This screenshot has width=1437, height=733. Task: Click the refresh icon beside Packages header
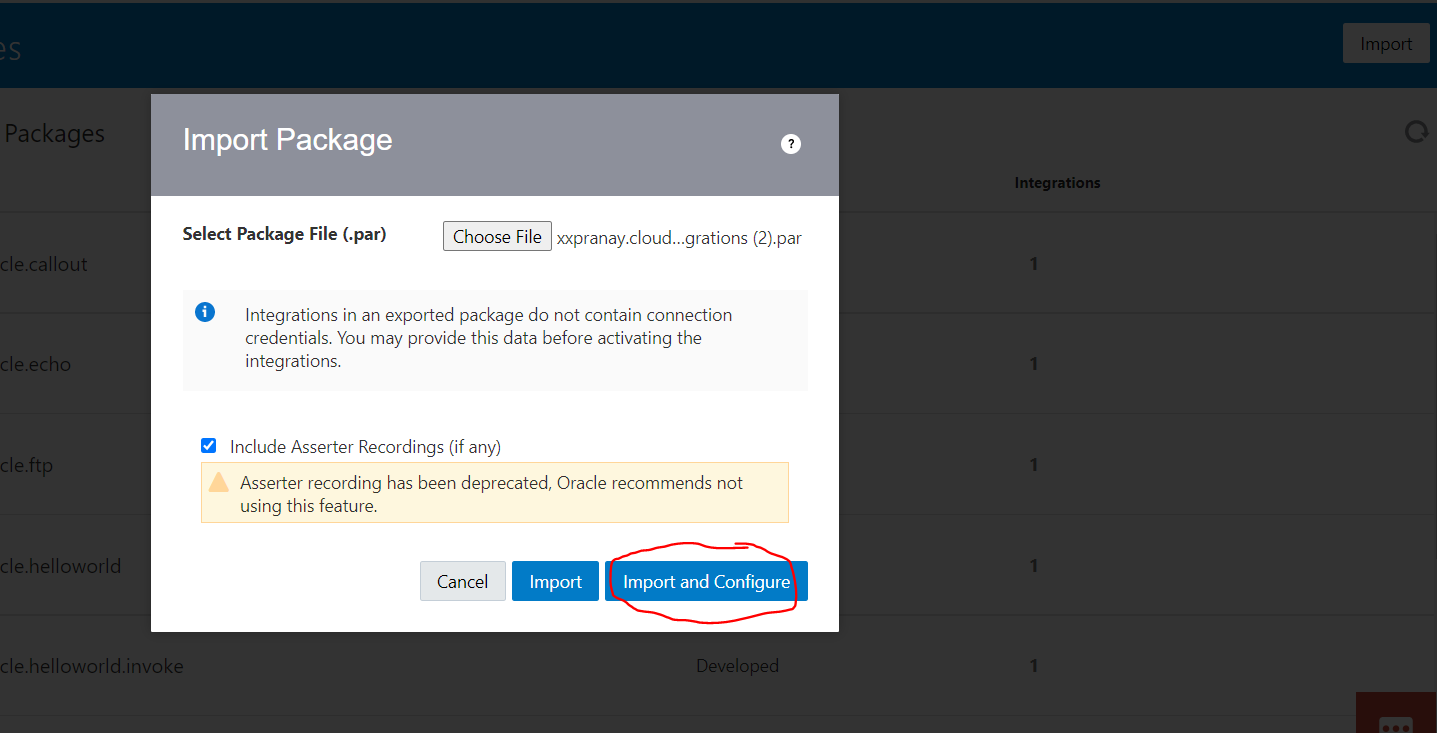coord(1416,132)
